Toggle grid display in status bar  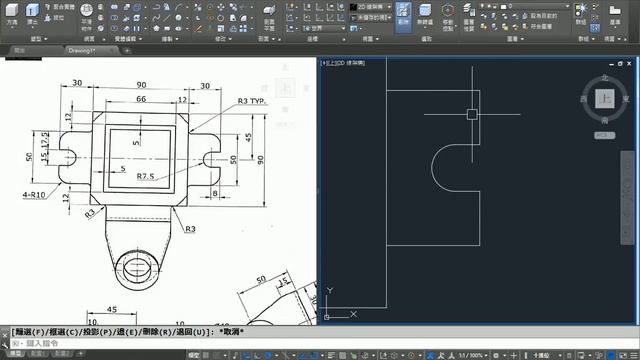(x=205, y=356)
